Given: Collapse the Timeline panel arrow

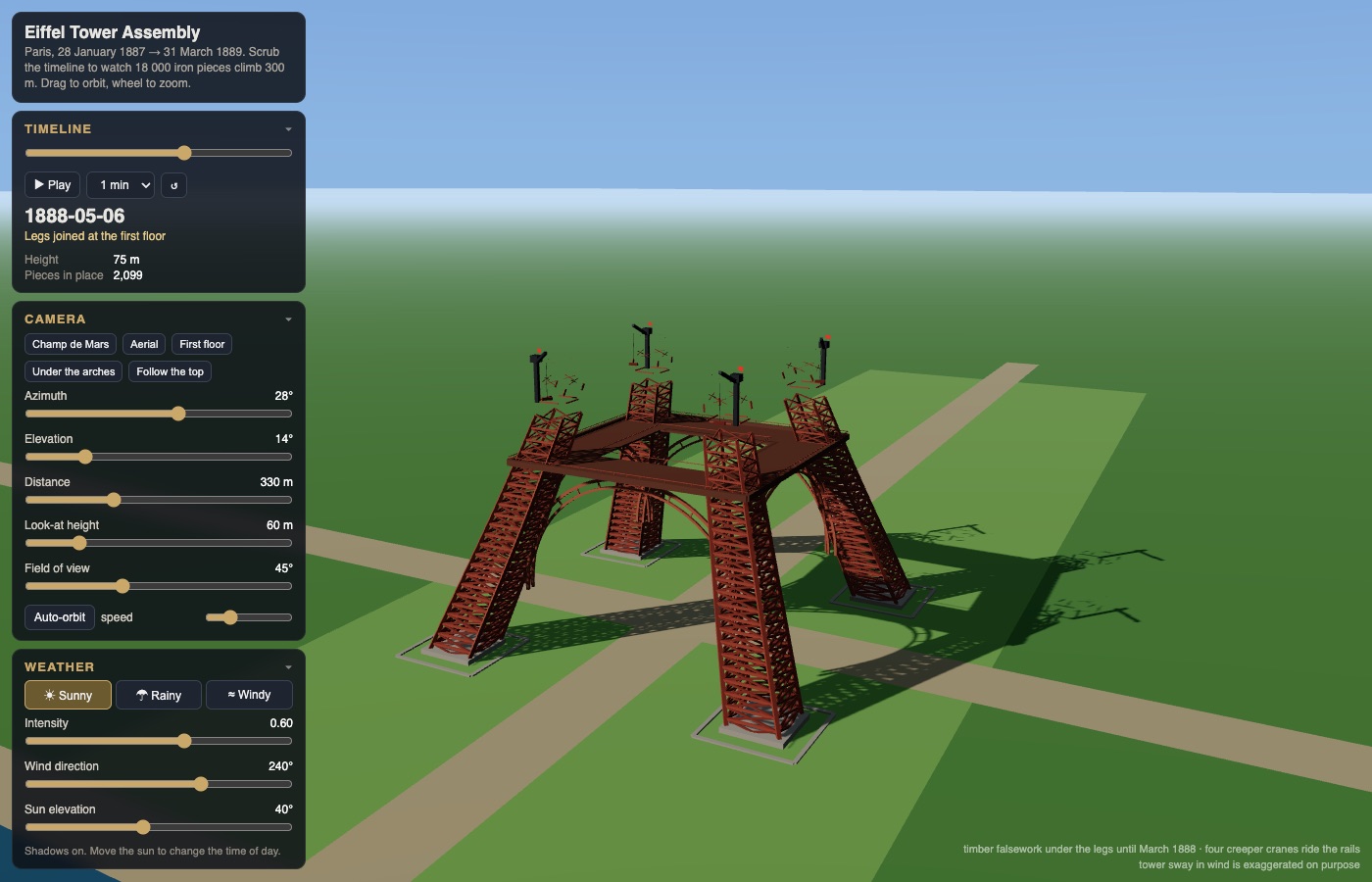Looking at the screenshot, I should pos(288,129).
